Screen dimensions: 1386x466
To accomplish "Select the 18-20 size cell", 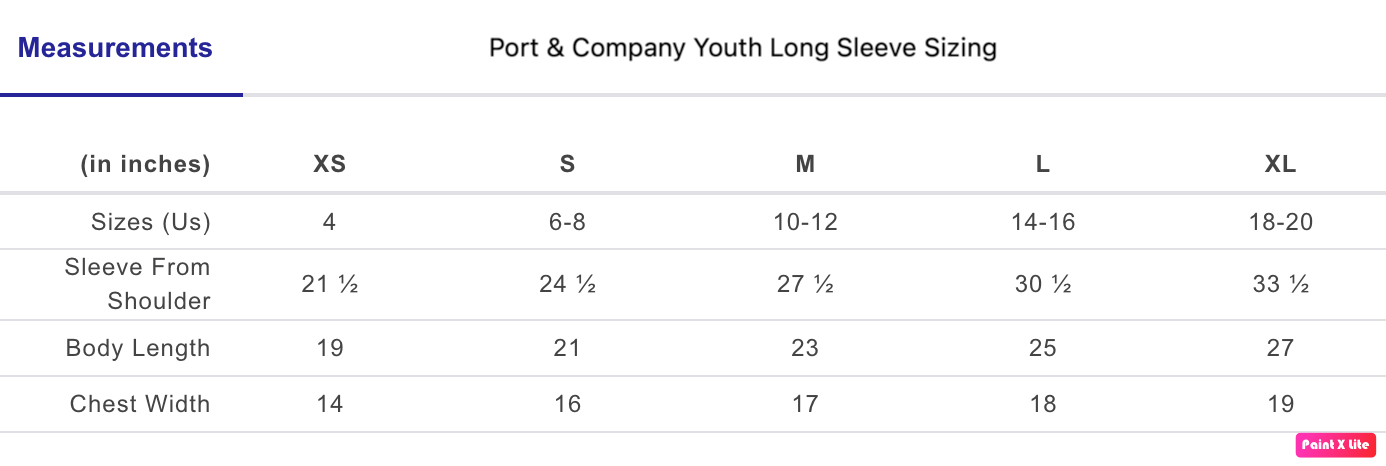I will pos(1280,222).
